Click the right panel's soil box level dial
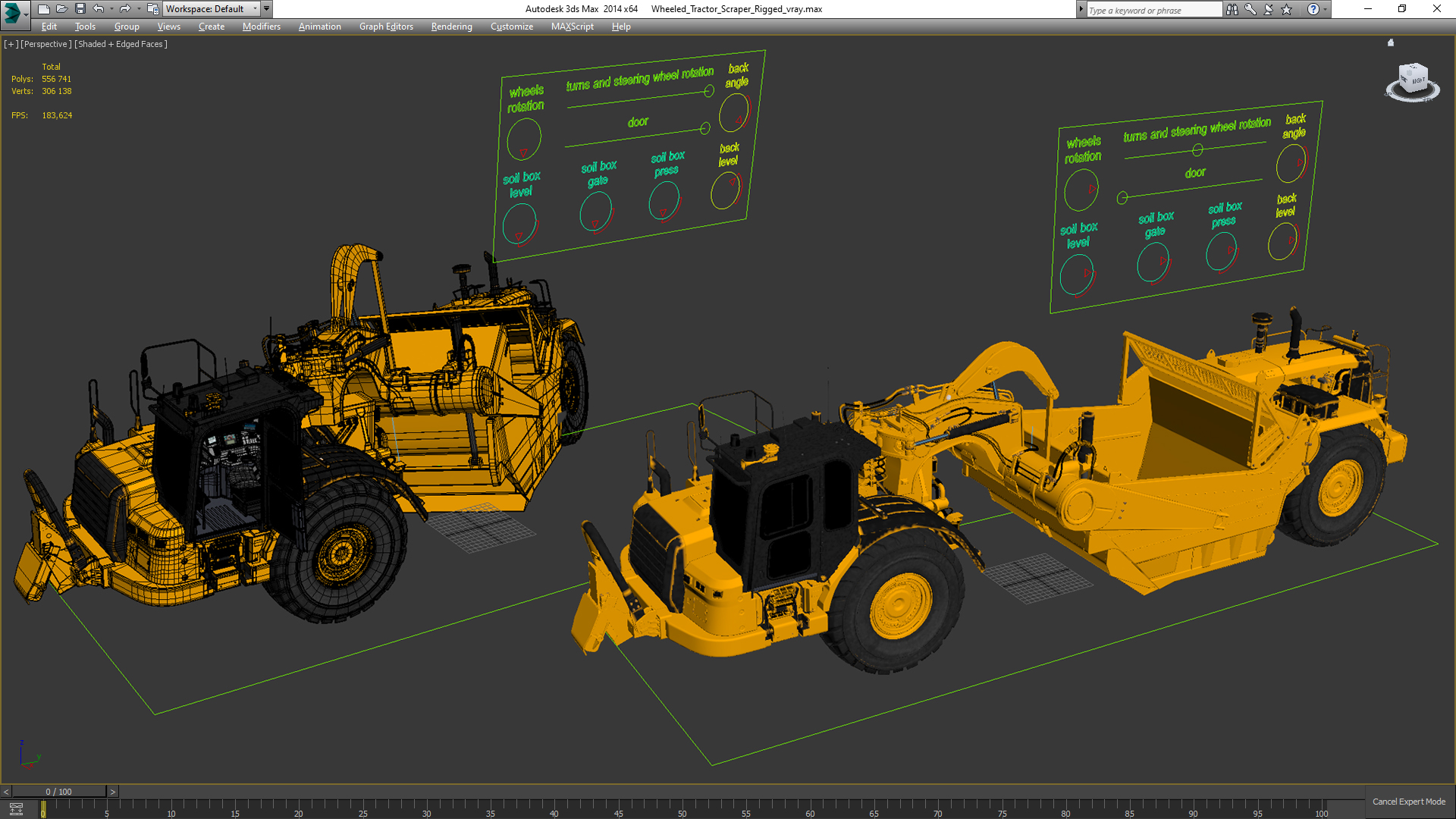This screenshot has height=819, width=1456. coord(1077,275)
